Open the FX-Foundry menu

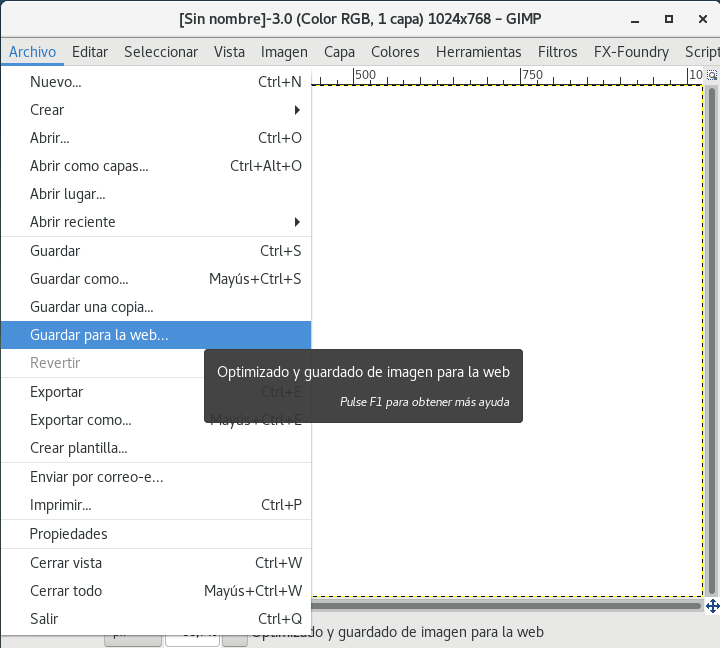click(630, 52)
